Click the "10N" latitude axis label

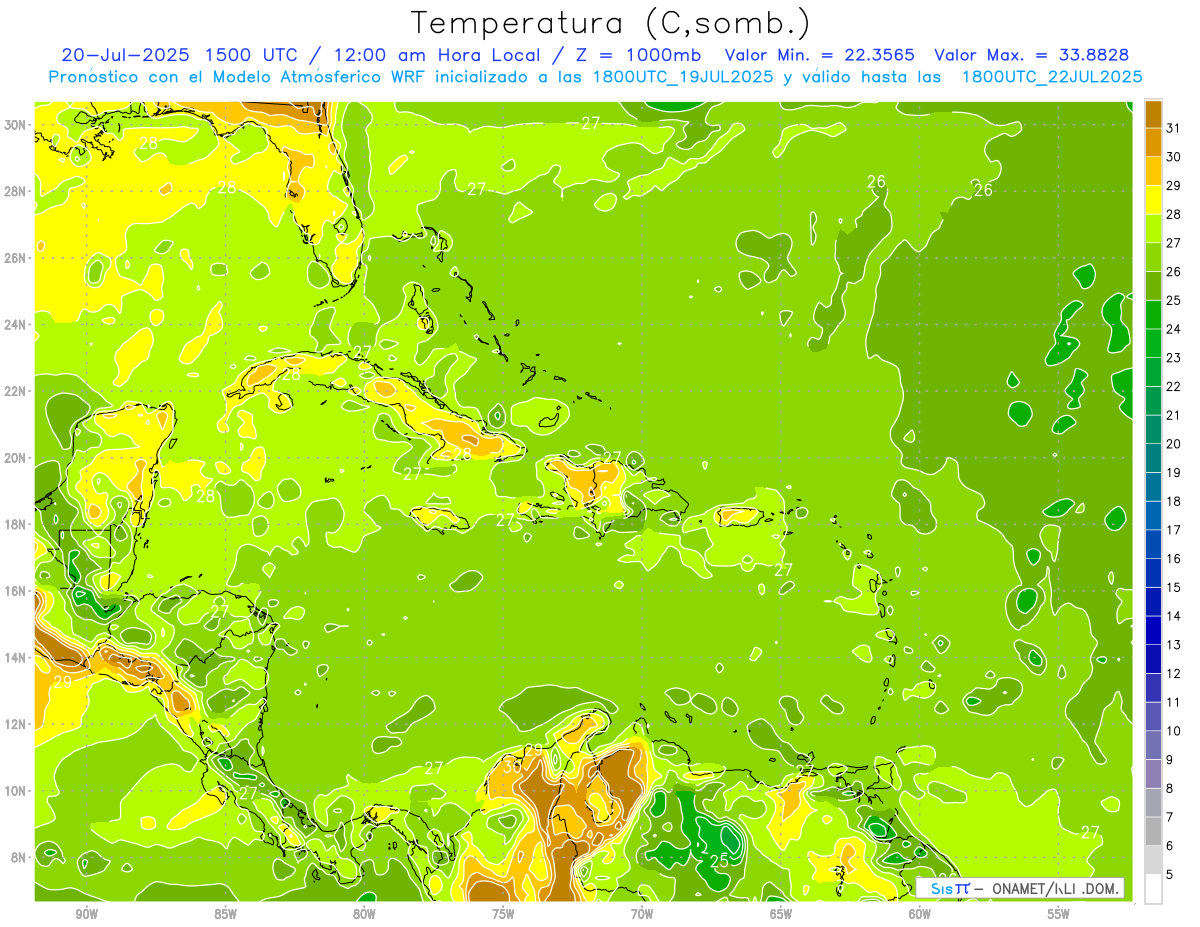pyautogui.click(x=15, y=791)
